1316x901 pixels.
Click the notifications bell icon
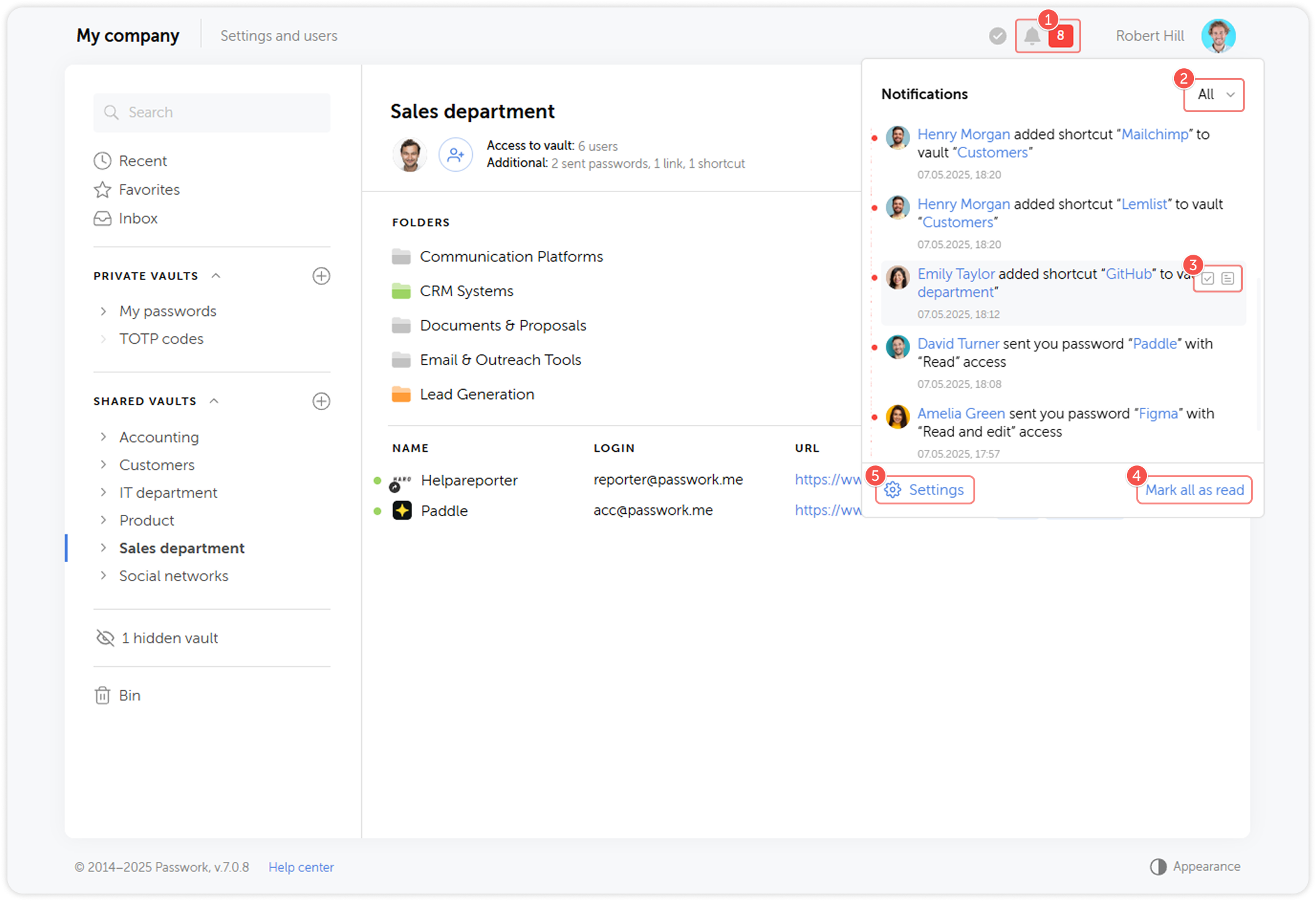[x=1032, y=36]
